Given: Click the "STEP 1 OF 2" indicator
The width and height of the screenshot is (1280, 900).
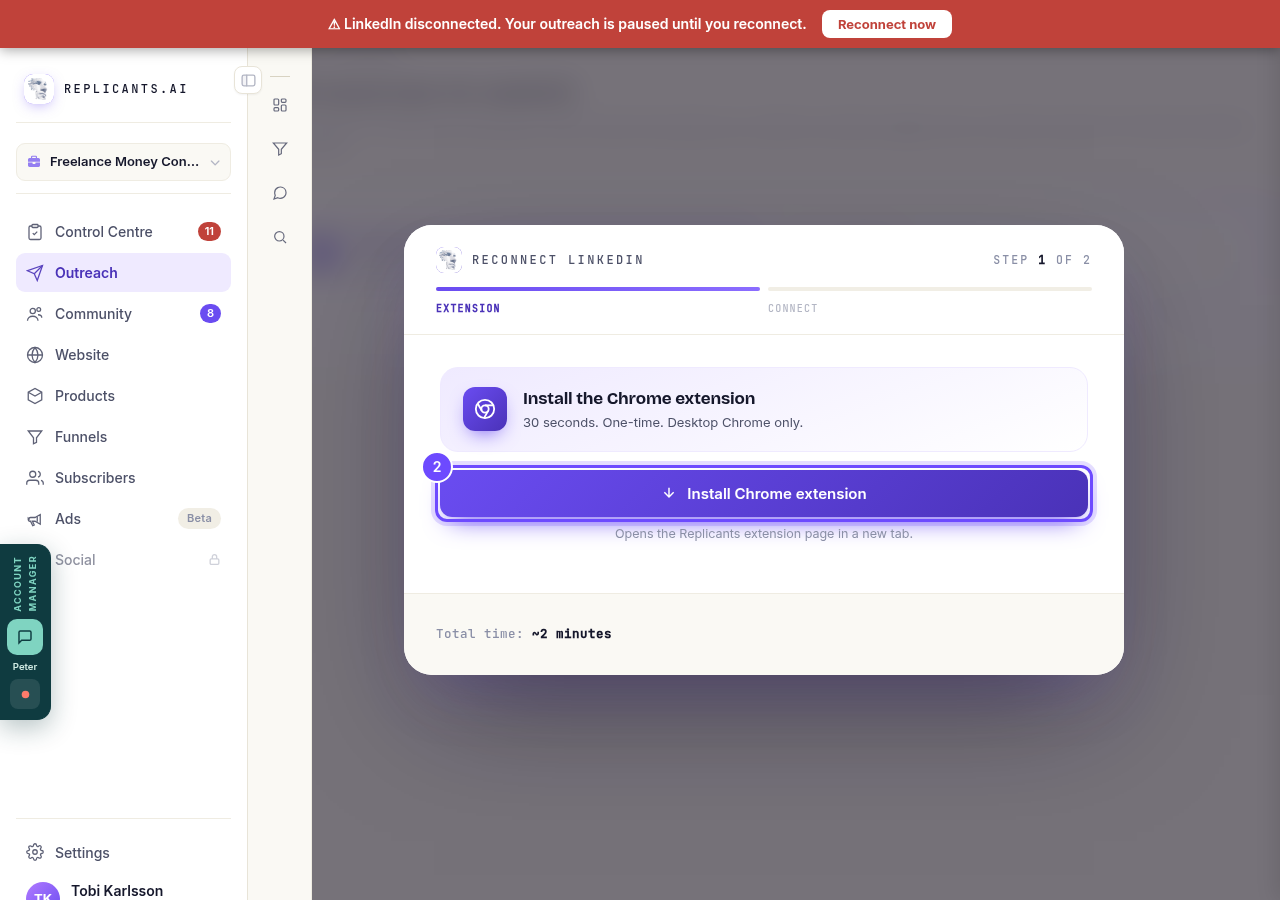Looking at the screenshot, I should [1042, 260].
